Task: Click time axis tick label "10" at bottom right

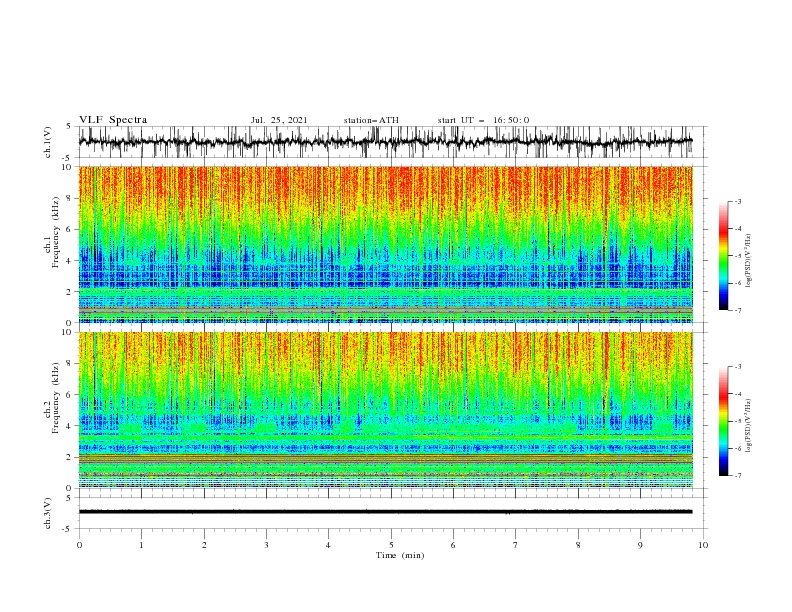Action: pyautogui.click(x=703, y=545)
